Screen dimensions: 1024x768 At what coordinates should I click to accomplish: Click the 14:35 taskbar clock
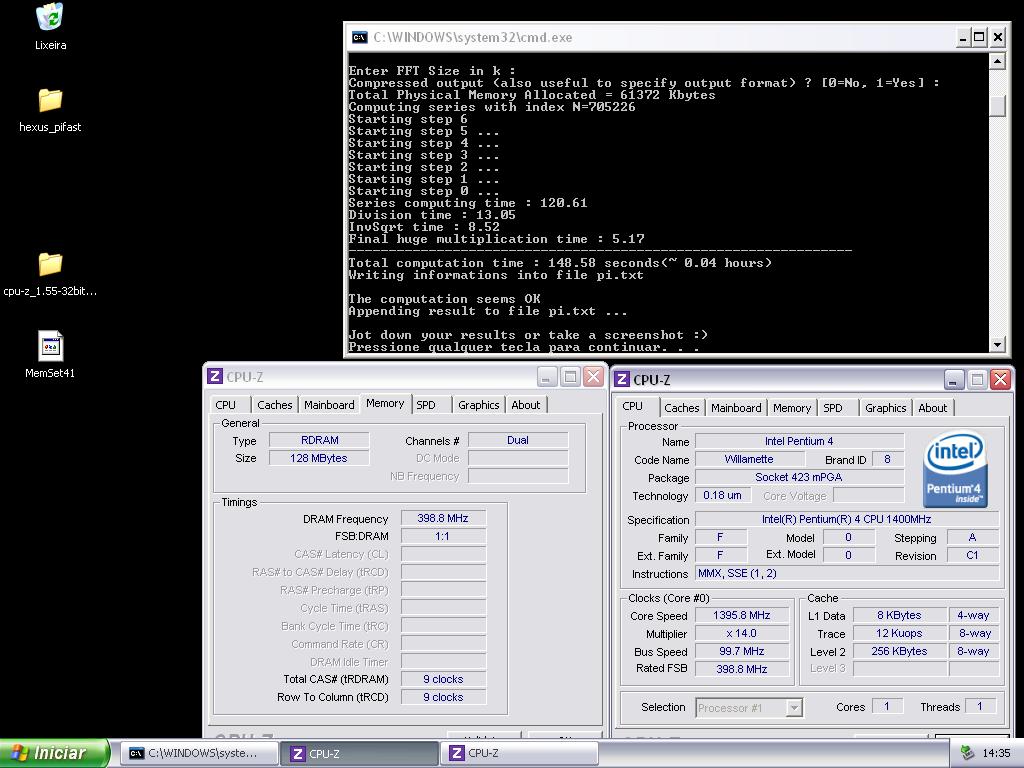[996, 754]
